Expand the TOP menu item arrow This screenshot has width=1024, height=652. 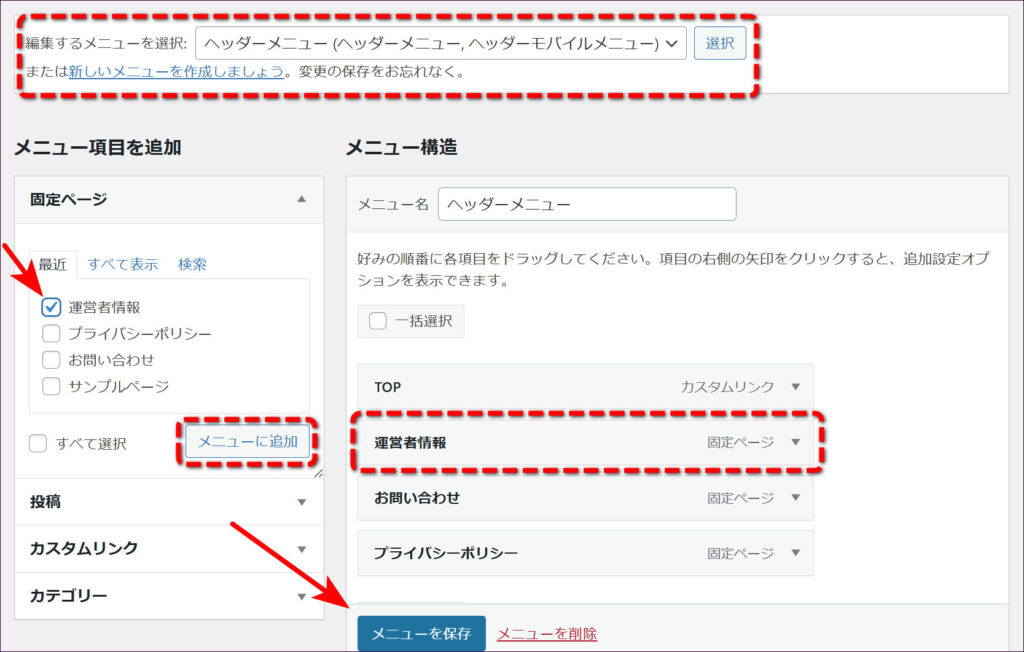tap(795, 387)
